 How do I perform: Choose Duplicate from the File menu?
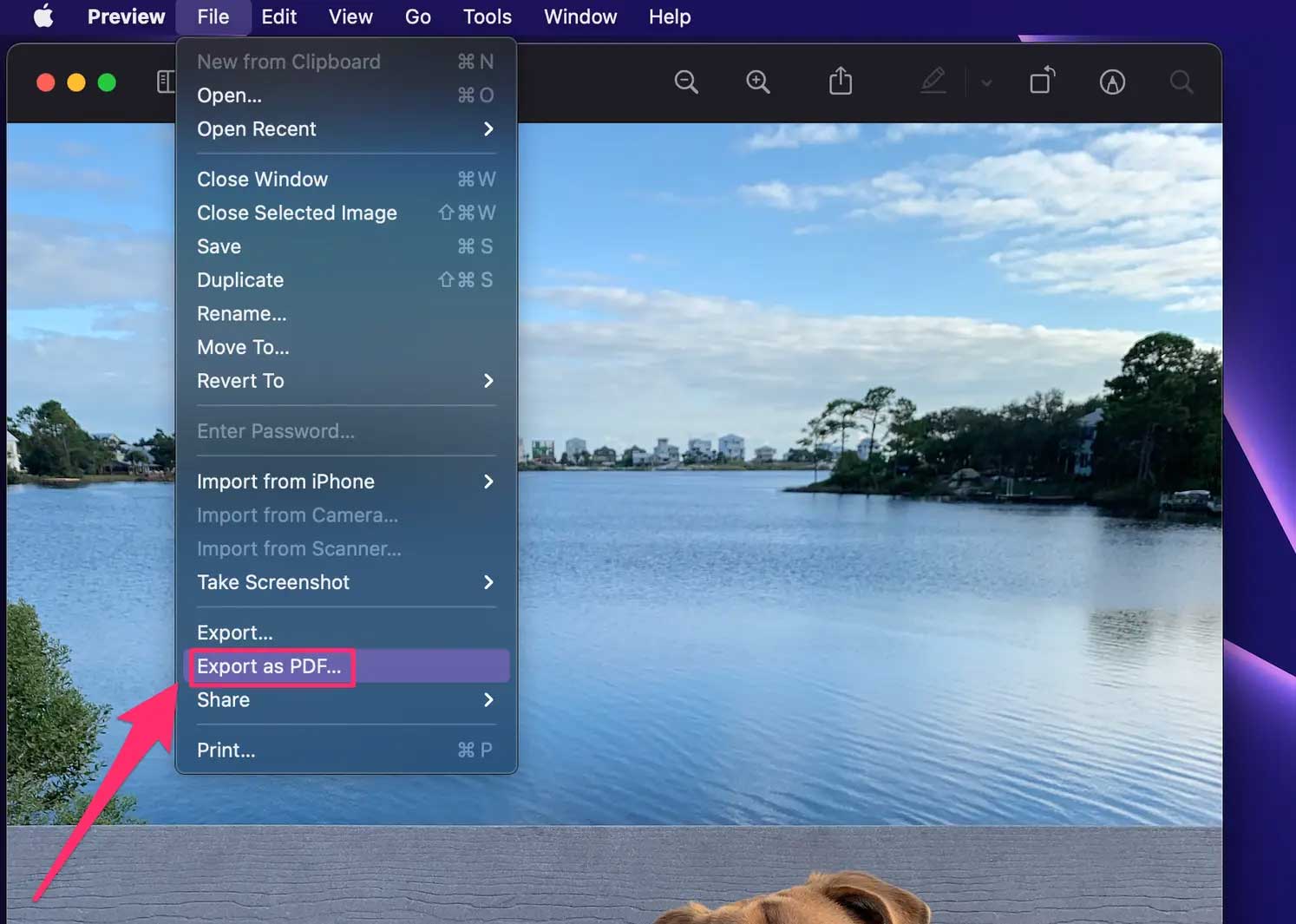[346, 280]
